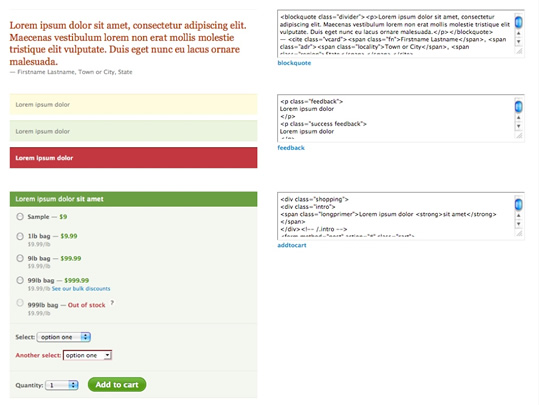Click scroll down arrow in feedback code box
The width and height of the screenshot is (540, 405).
pos(519,126)
